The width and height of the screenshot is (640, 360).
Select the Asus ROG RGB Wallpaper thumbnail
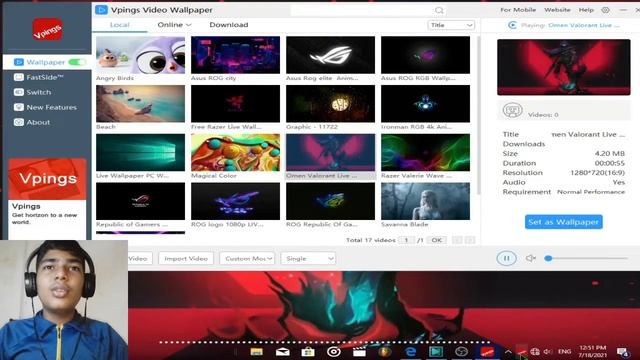coord(425,55)
